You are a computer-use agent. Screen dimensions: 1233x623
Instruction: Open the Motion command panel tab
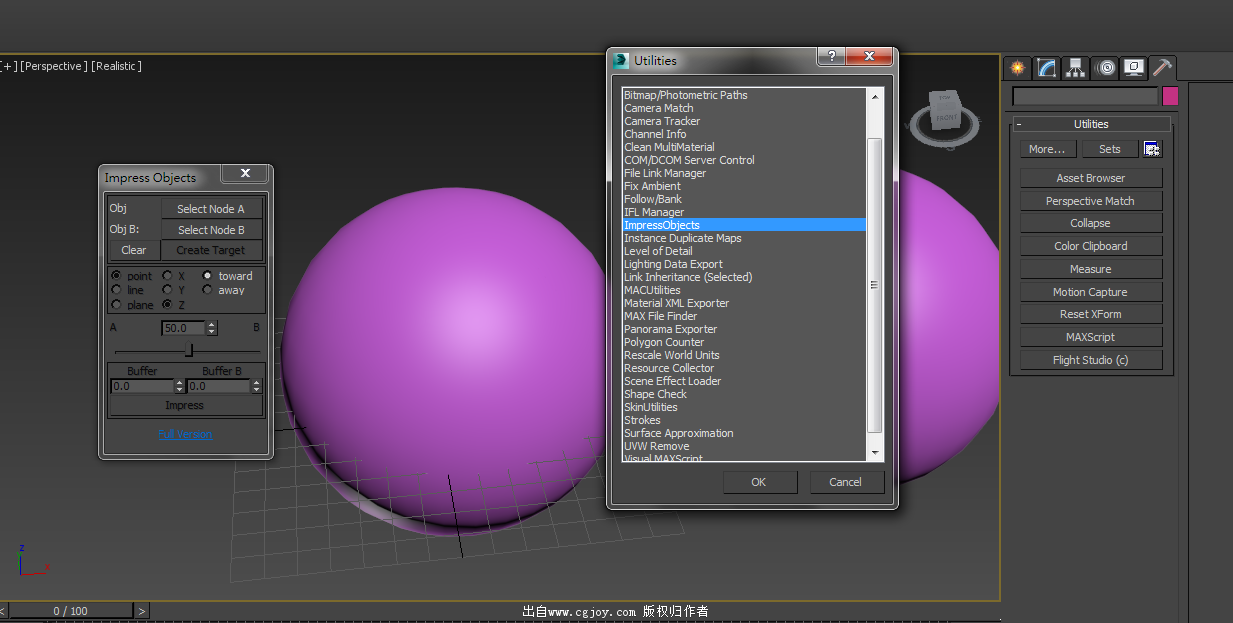(1105, 68)
